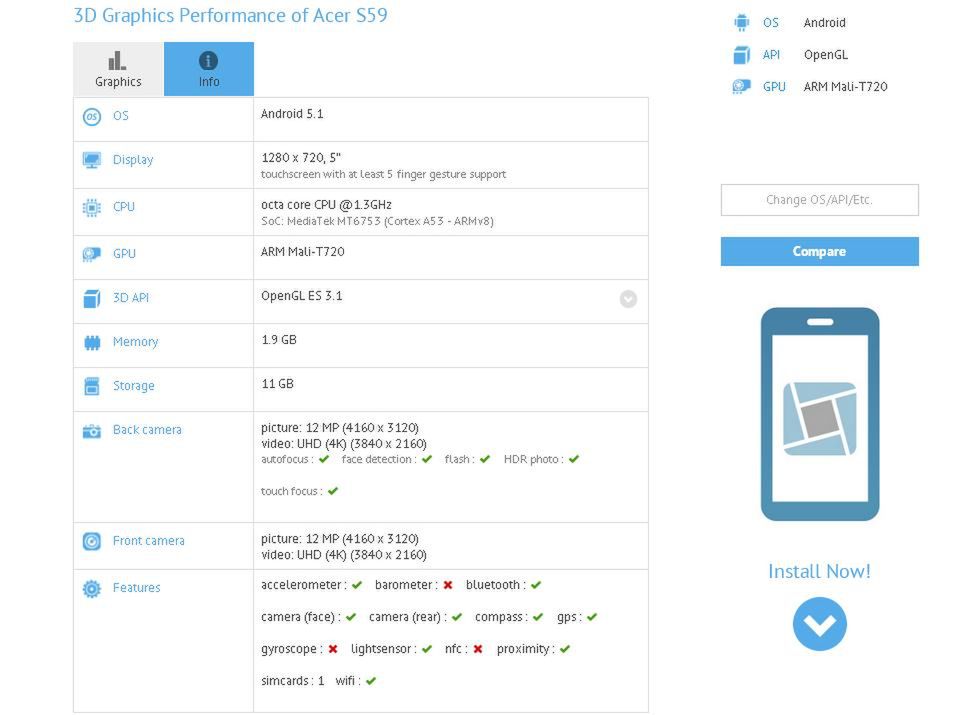
Task: Click the sidebar API label
Action: (x=772, y=55)
